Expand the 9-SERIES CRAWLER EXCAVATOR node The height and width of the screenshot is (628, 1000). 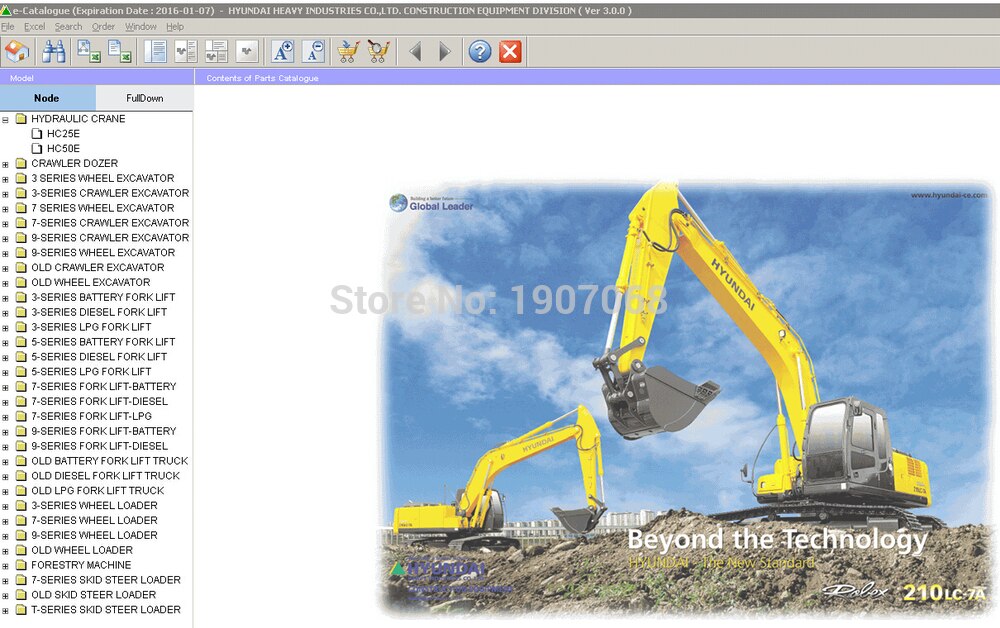coord(5,238)
